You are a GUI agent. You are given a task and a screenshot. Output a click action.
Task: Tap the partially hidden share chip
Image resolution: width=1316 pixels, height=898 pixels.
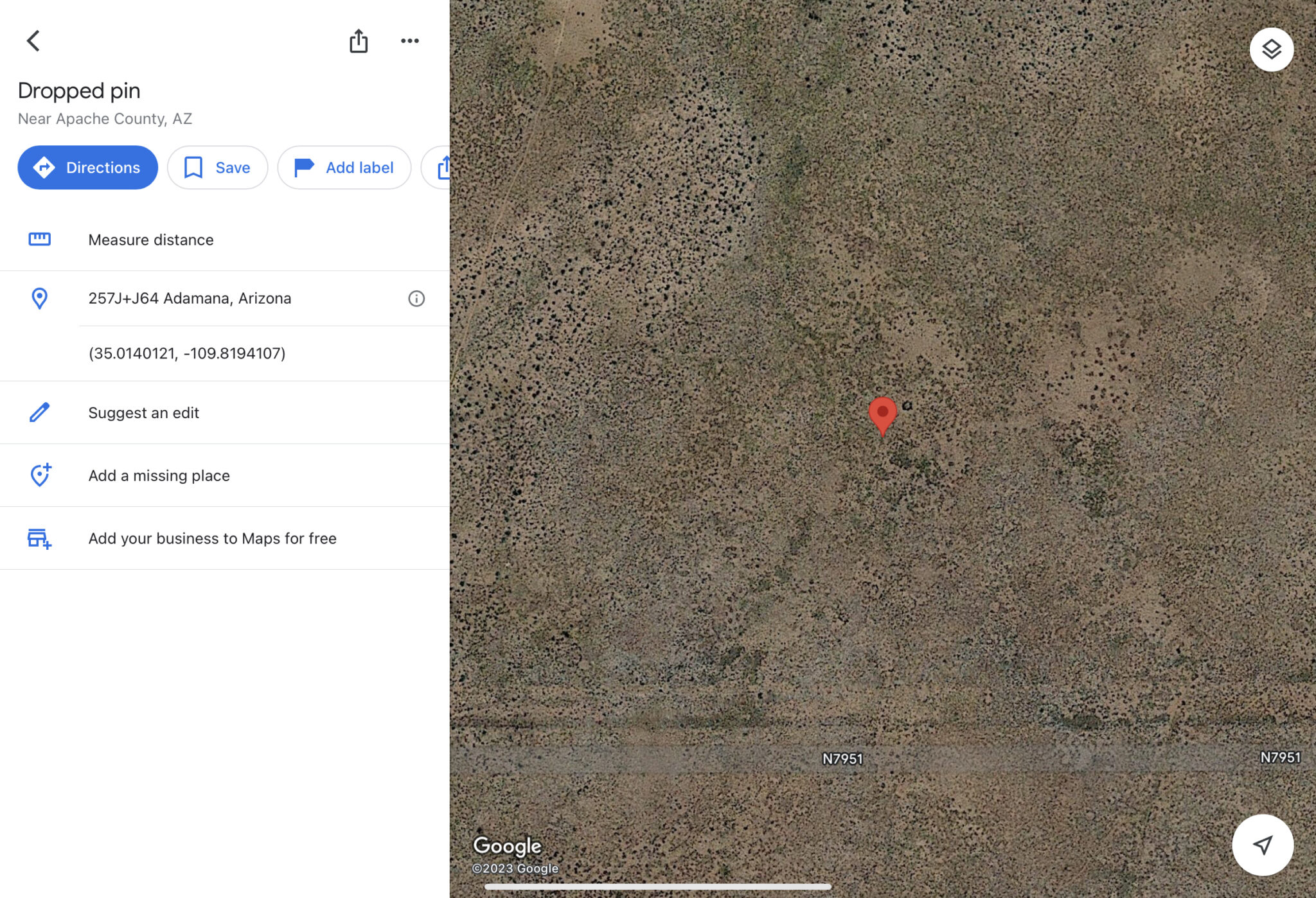(x=437, y=168)
